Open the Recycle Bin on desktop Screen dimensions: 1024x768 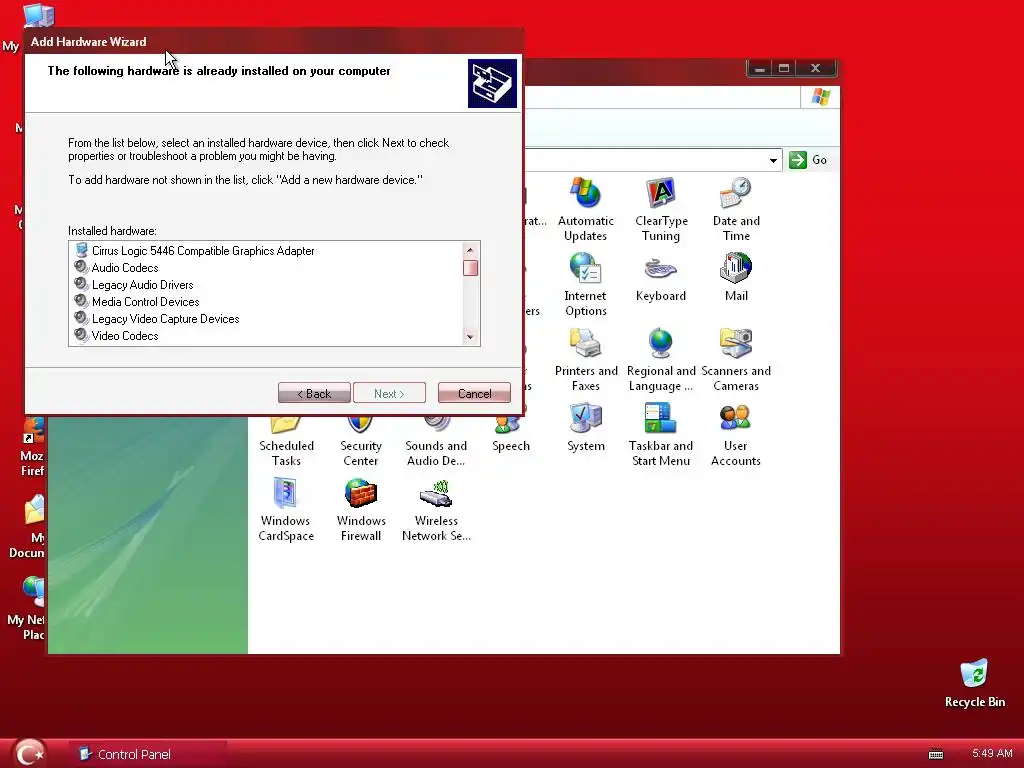pyautogui.click(x=974, y=684)
